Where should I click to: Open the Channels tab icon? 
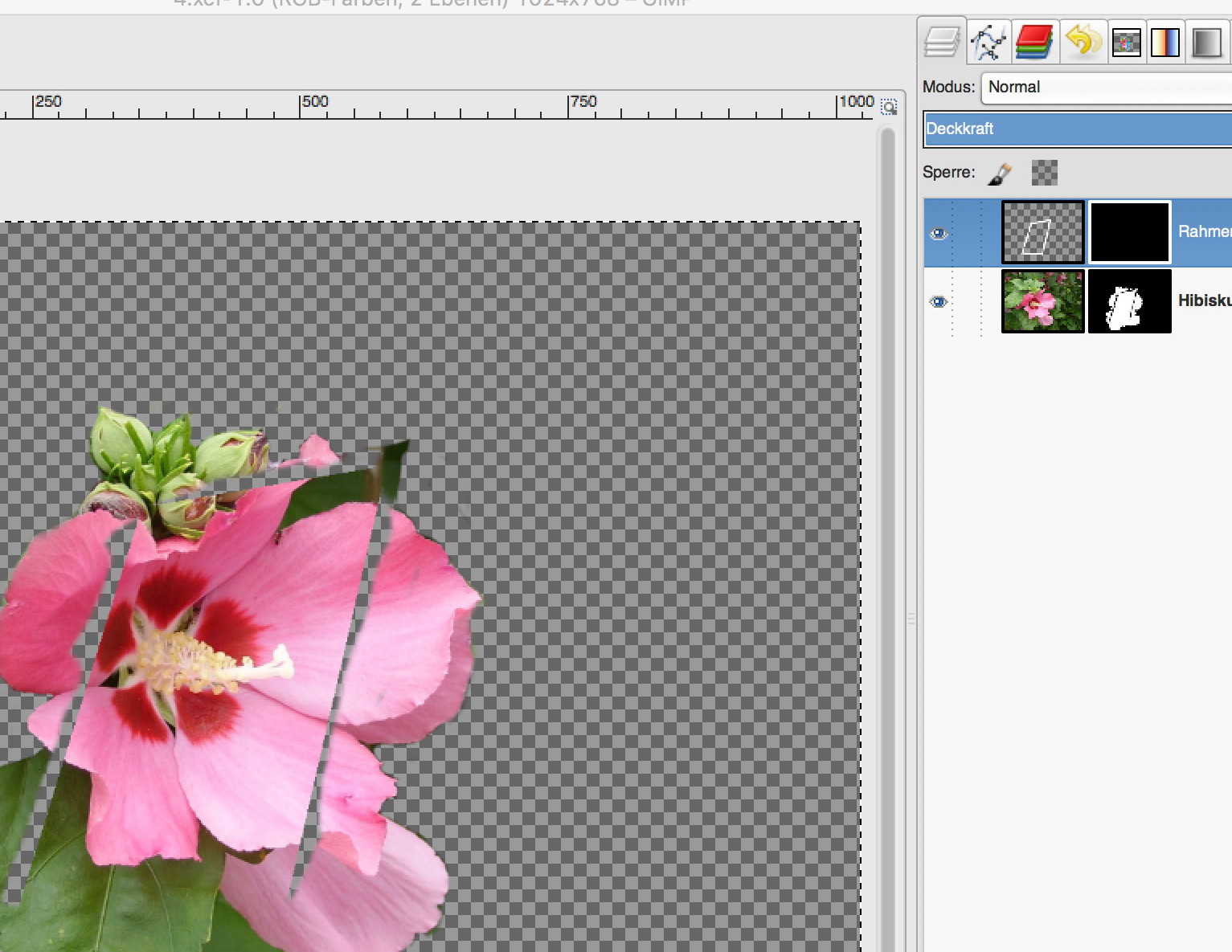click(x=1034, y=42)
